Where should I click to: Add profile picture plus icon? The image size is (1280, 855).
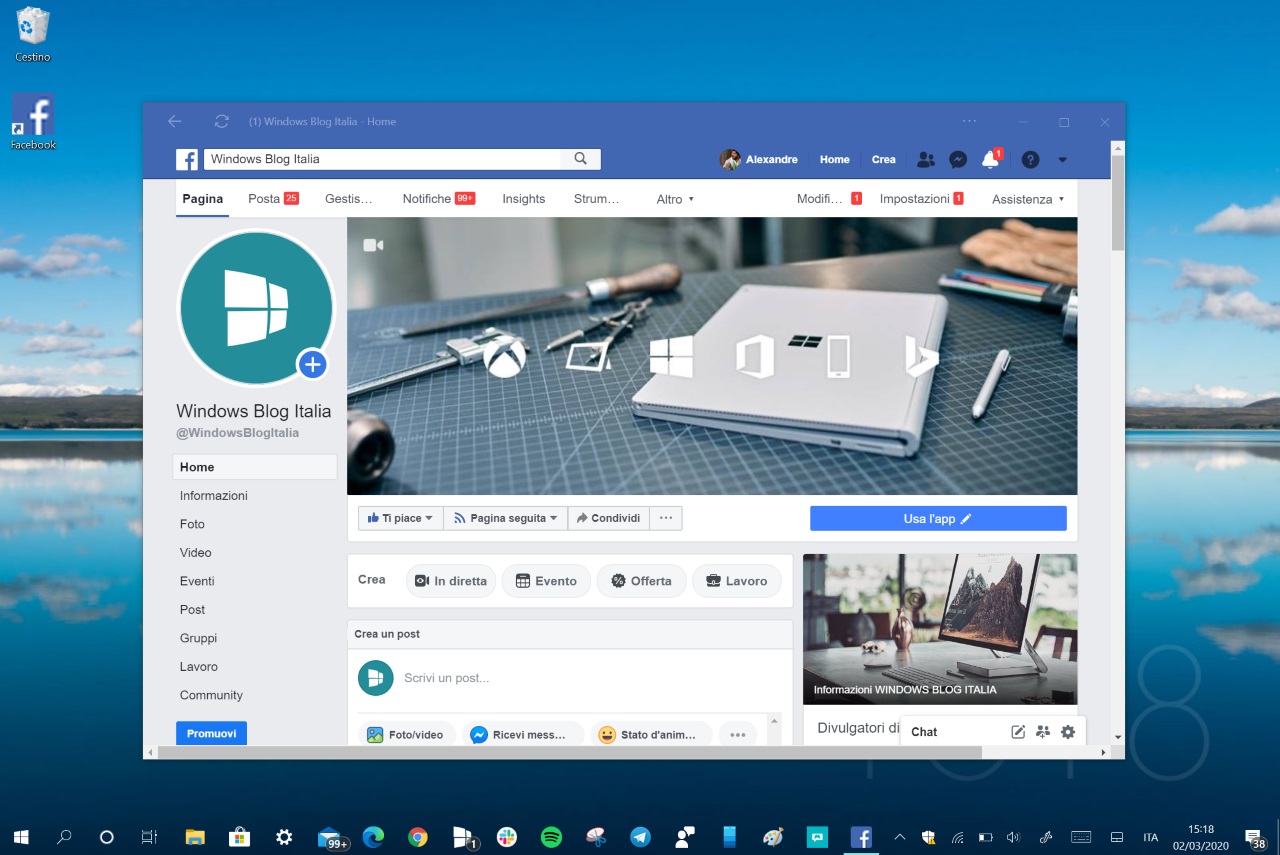click(x=313, y=365)
